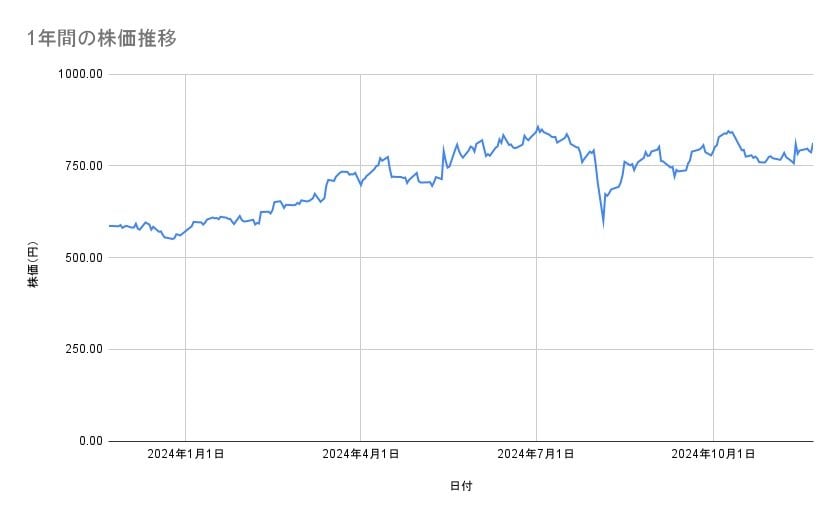Click the vertical axis title 株価(円)
839x519 pixels.
(32, 265)
